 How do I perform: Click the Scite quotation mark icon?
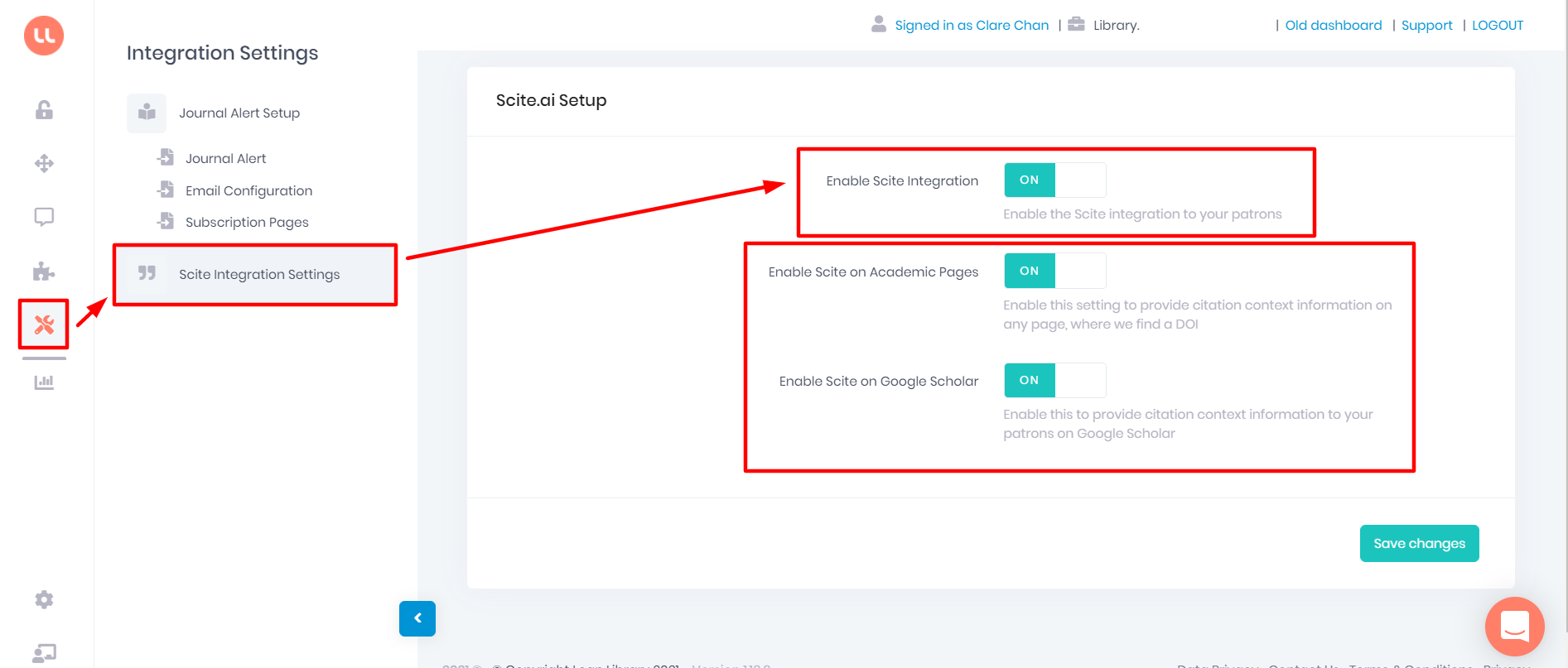pos(147,273)
